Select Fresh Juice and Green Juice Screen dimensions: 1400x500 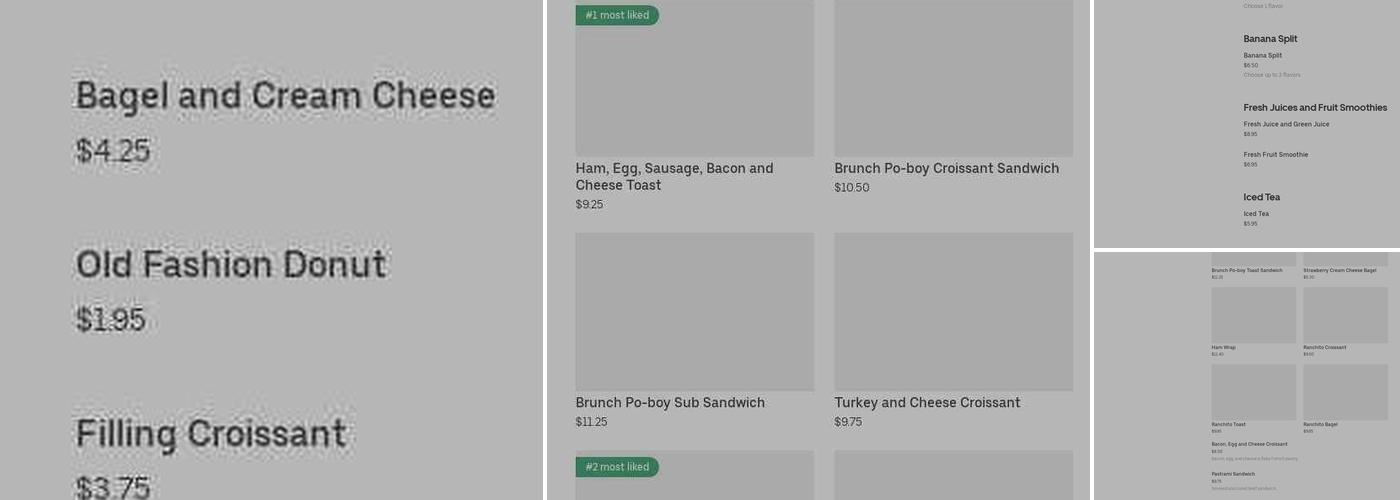tap(1286, 125)
